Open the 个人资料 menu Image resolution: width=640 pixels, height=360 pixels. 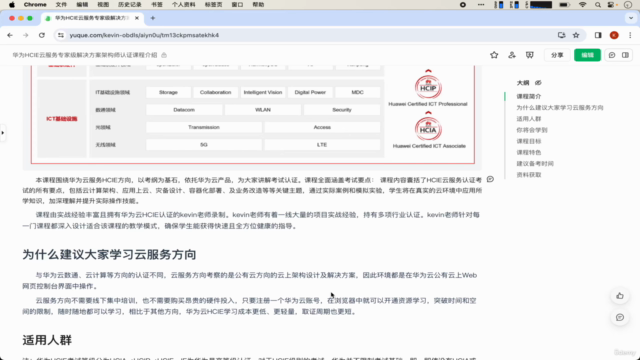184,4
